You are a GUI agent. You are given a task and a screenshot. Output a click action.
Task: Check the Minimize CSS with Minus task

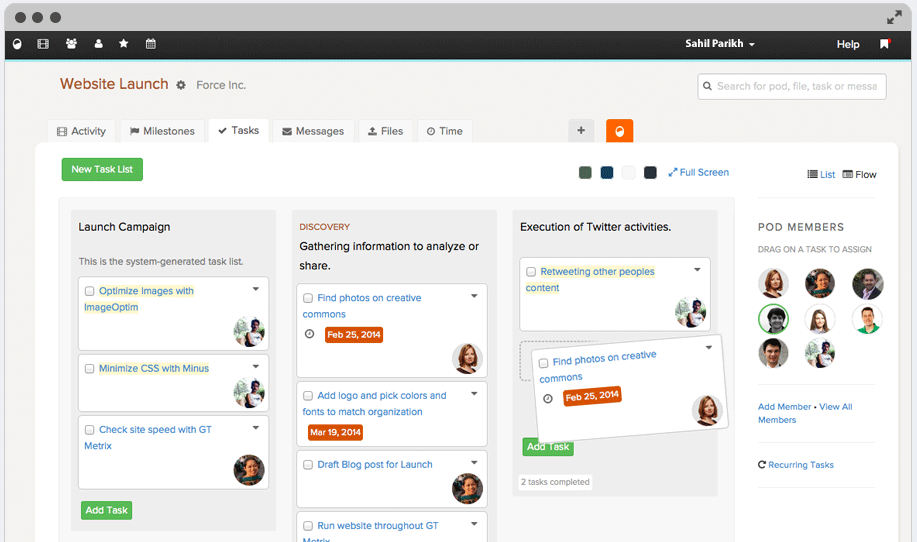click(x=90, y=369)
